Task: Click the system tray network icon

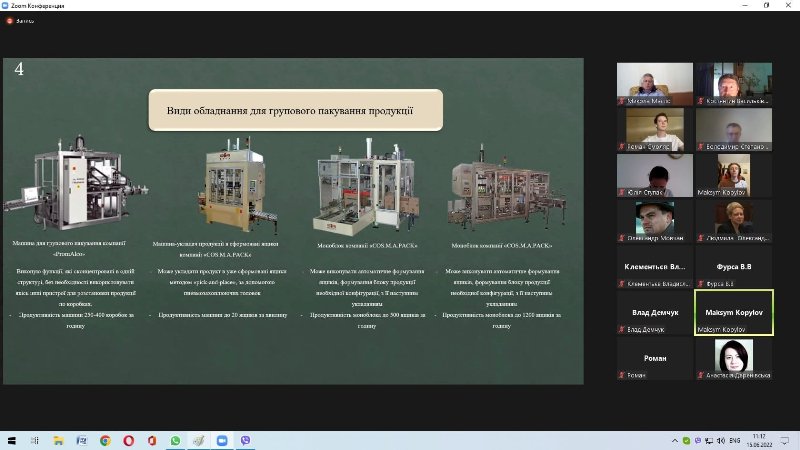Action: click(x=709, y=440)
